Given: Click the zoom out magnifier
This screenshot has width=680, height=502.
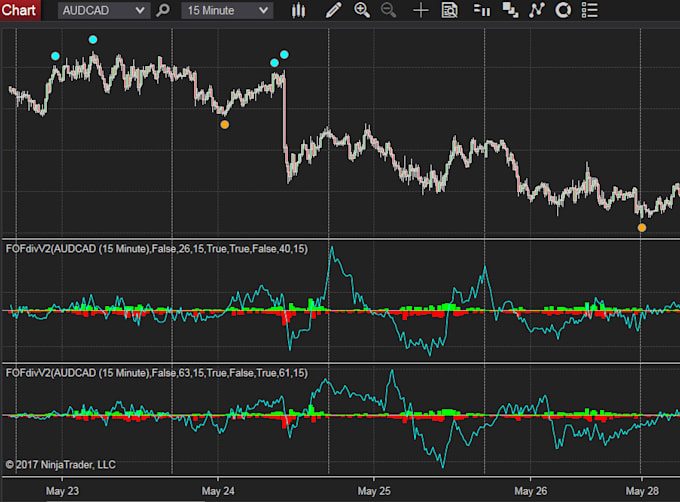Looking at the screenshot, I should pyautogui.click(x=388, y=11).
